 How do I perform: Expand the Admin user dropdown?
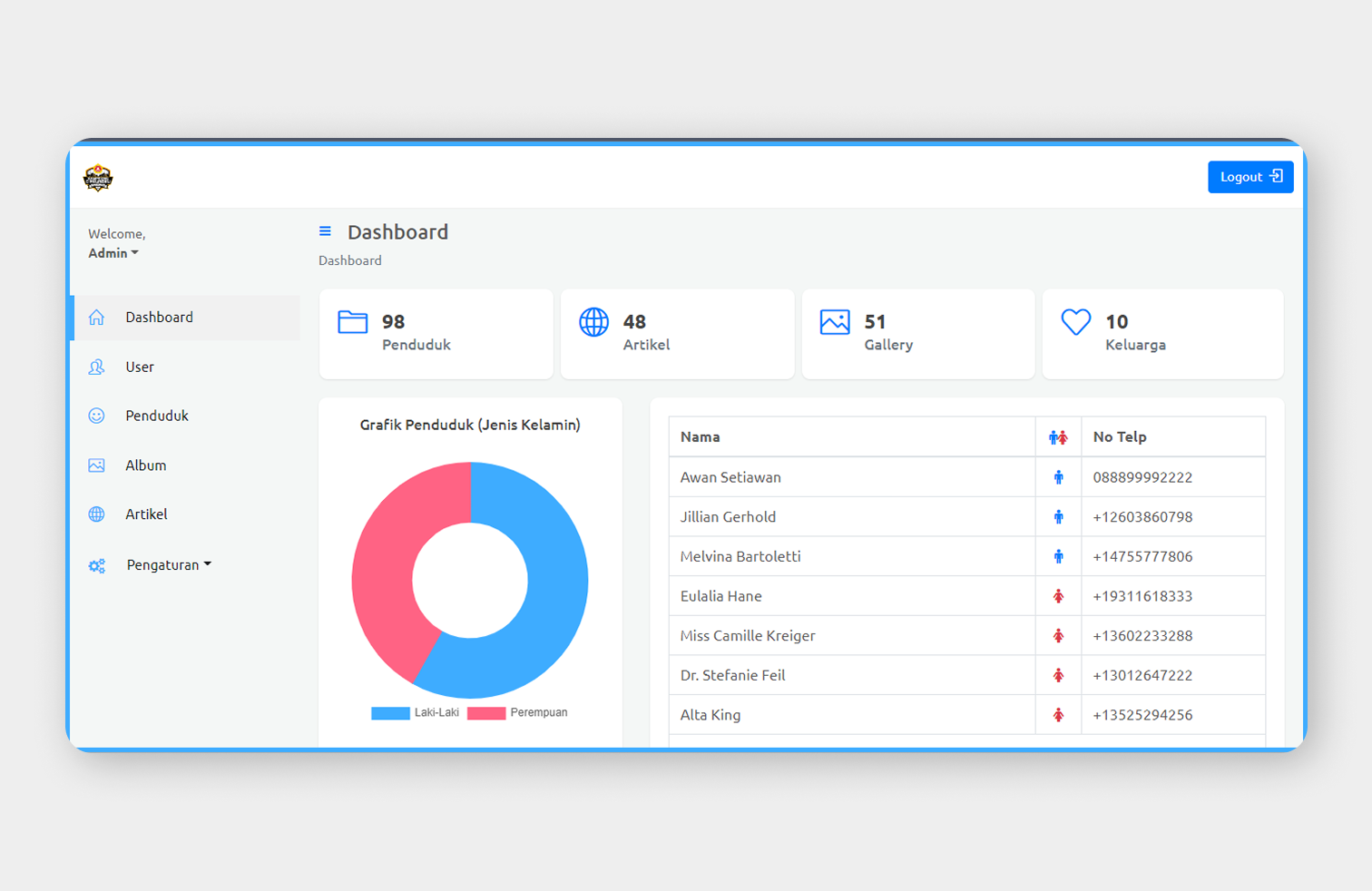tap(113, 253)
